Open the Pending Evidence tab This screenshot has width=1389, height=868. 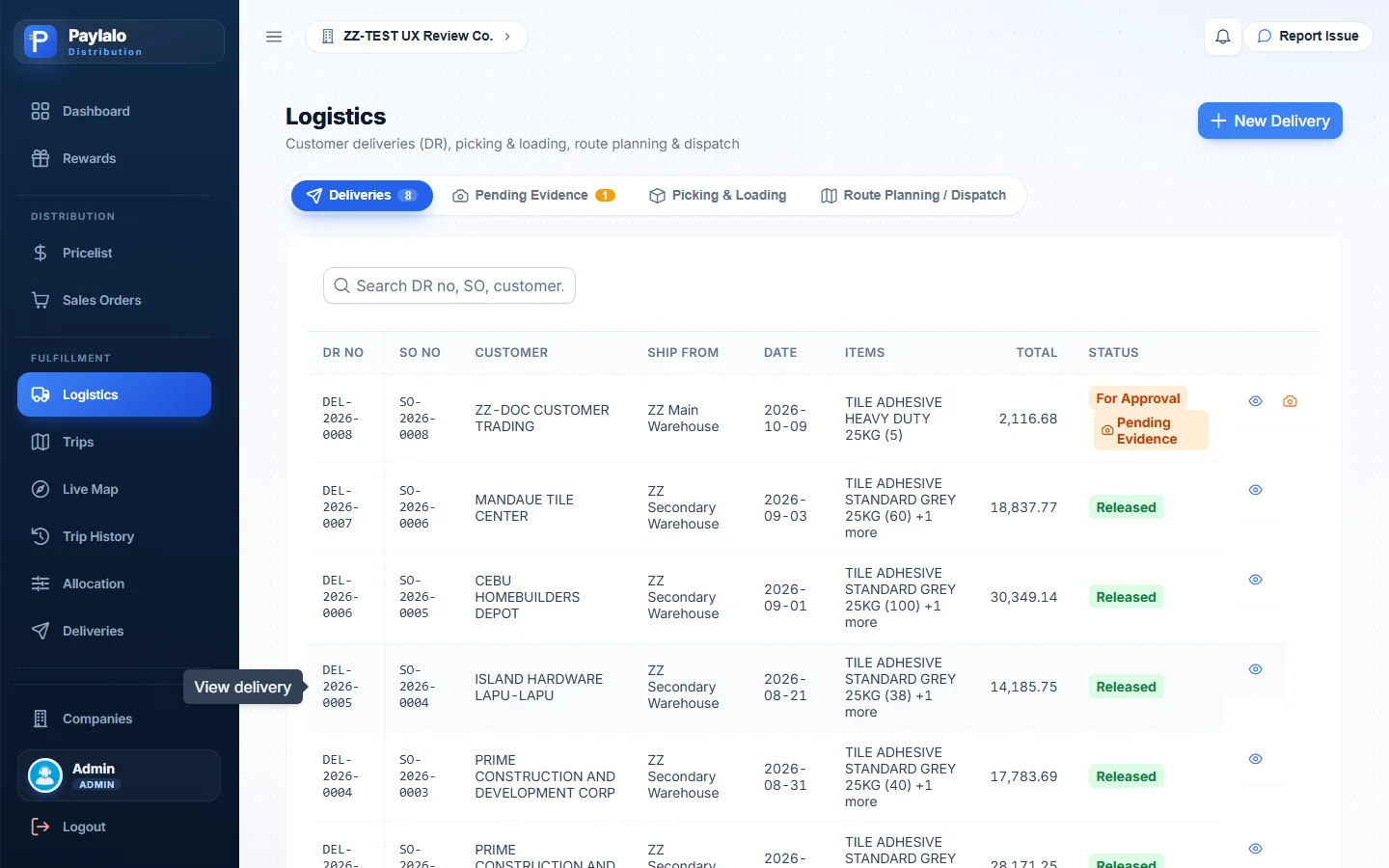point(533,196)
